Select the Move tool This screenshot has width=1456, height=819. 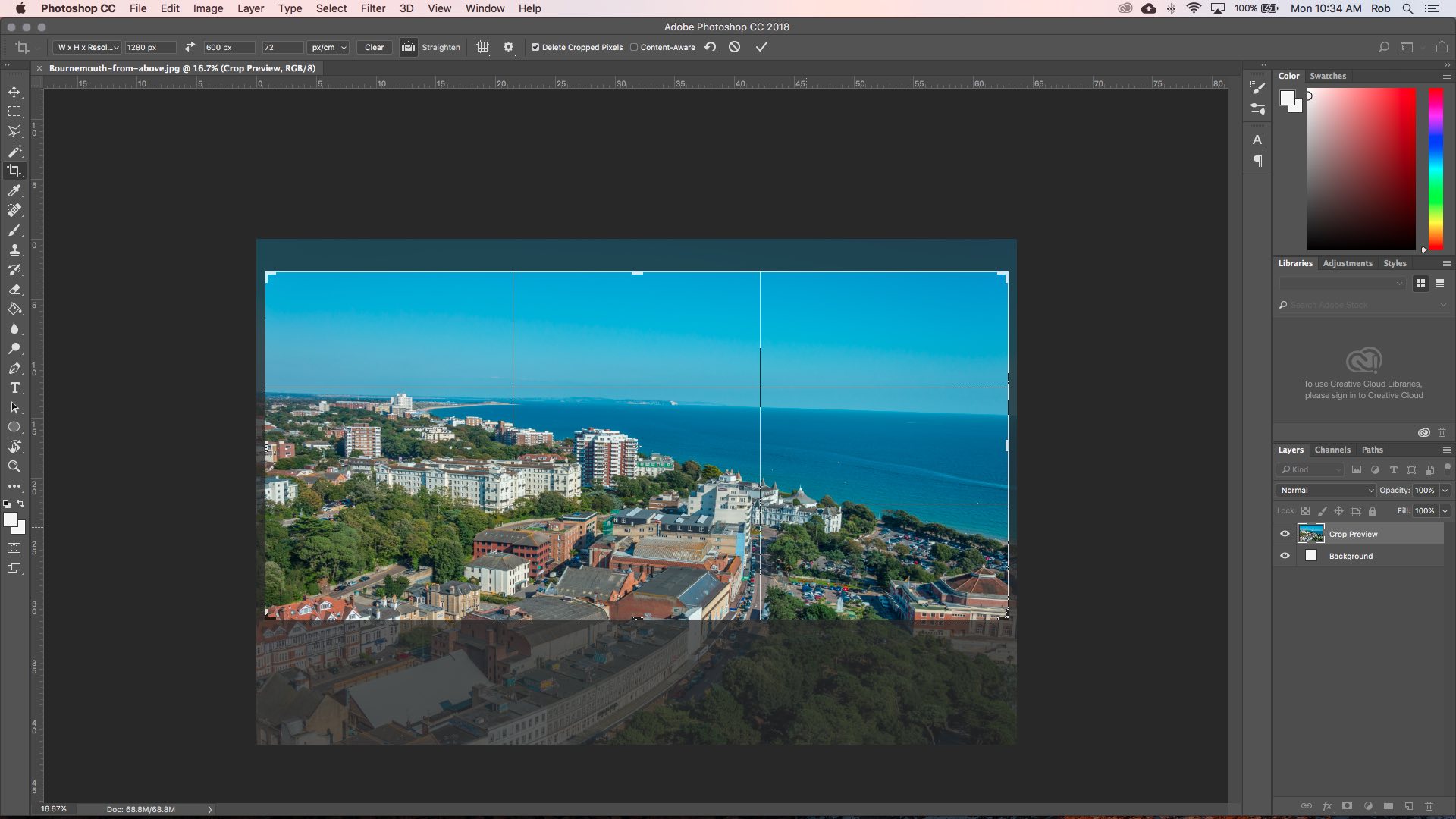(x=14, y=92)
